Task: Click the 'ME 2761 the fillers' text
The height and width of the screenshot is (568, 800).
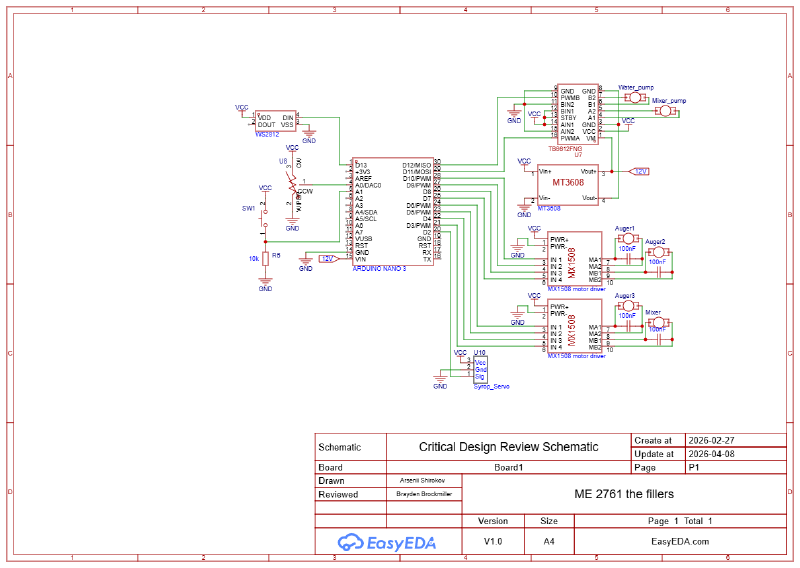Action: [x=624, y=494]
